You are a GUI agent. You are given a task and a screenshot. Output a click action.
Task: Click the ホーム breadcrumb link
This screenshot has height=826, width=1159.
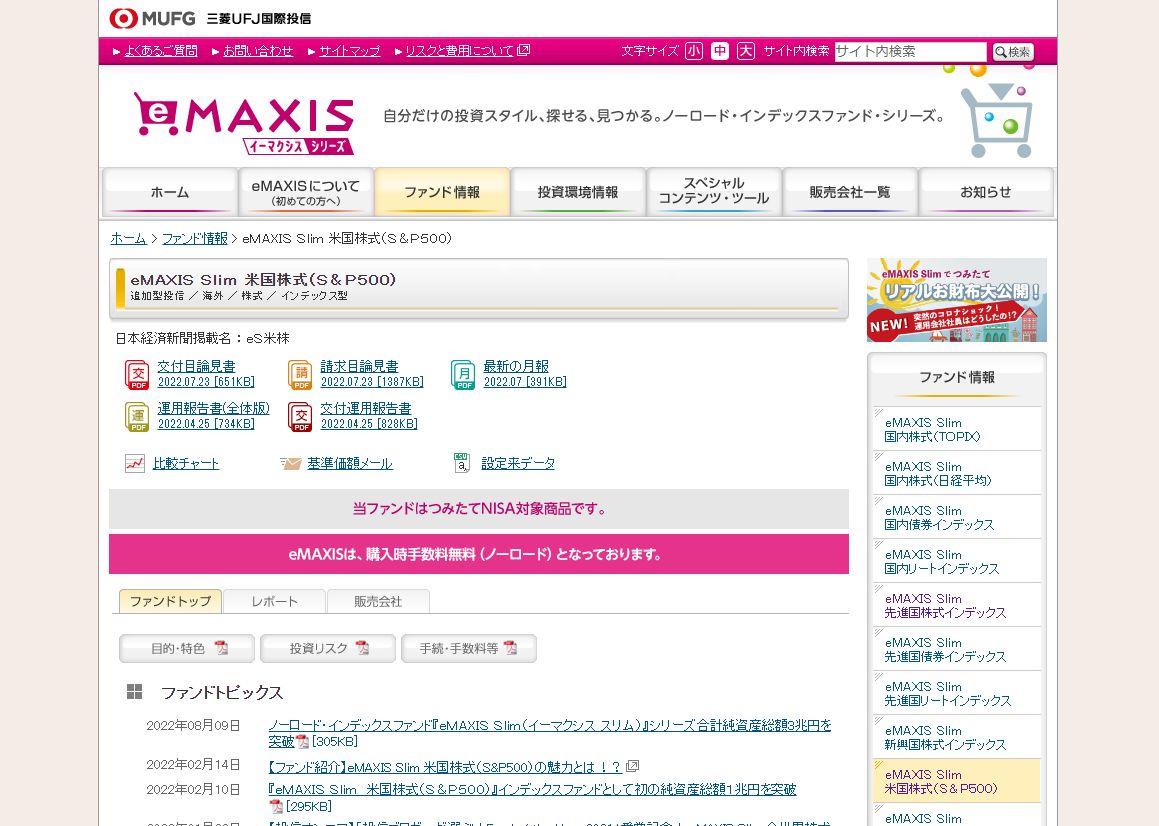(128, 238)
